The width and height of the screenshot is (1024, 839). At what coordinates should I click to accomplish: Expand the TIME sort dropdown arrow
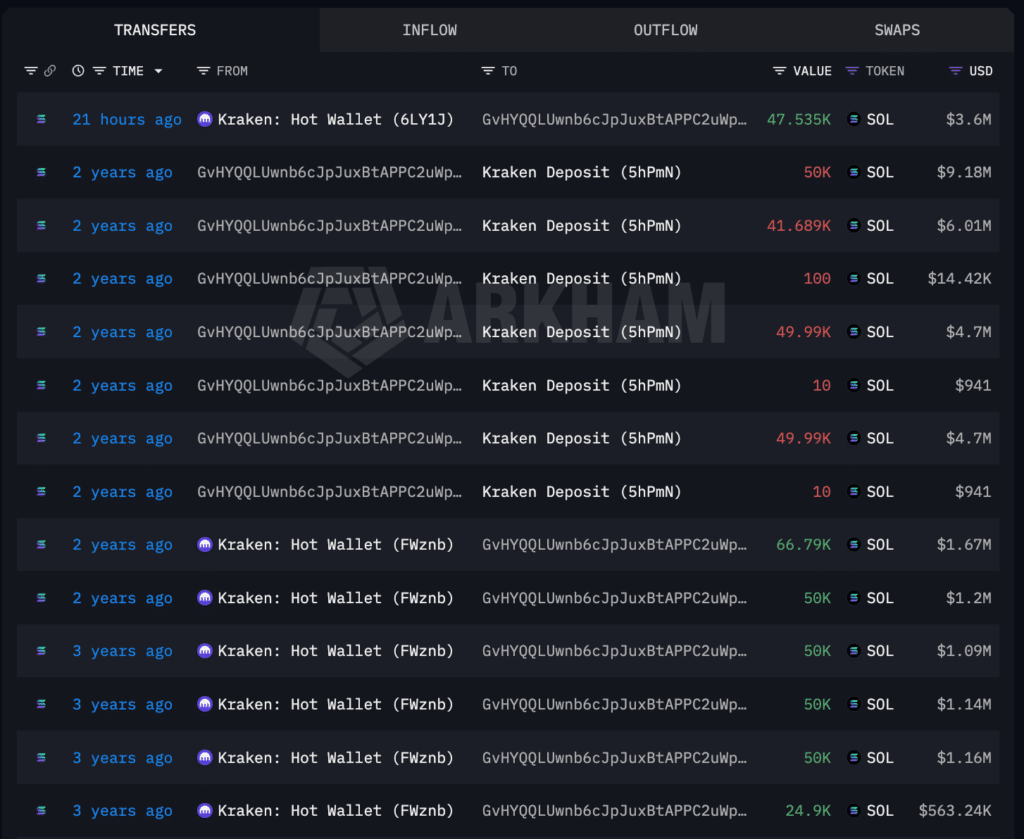pos(158,71)
